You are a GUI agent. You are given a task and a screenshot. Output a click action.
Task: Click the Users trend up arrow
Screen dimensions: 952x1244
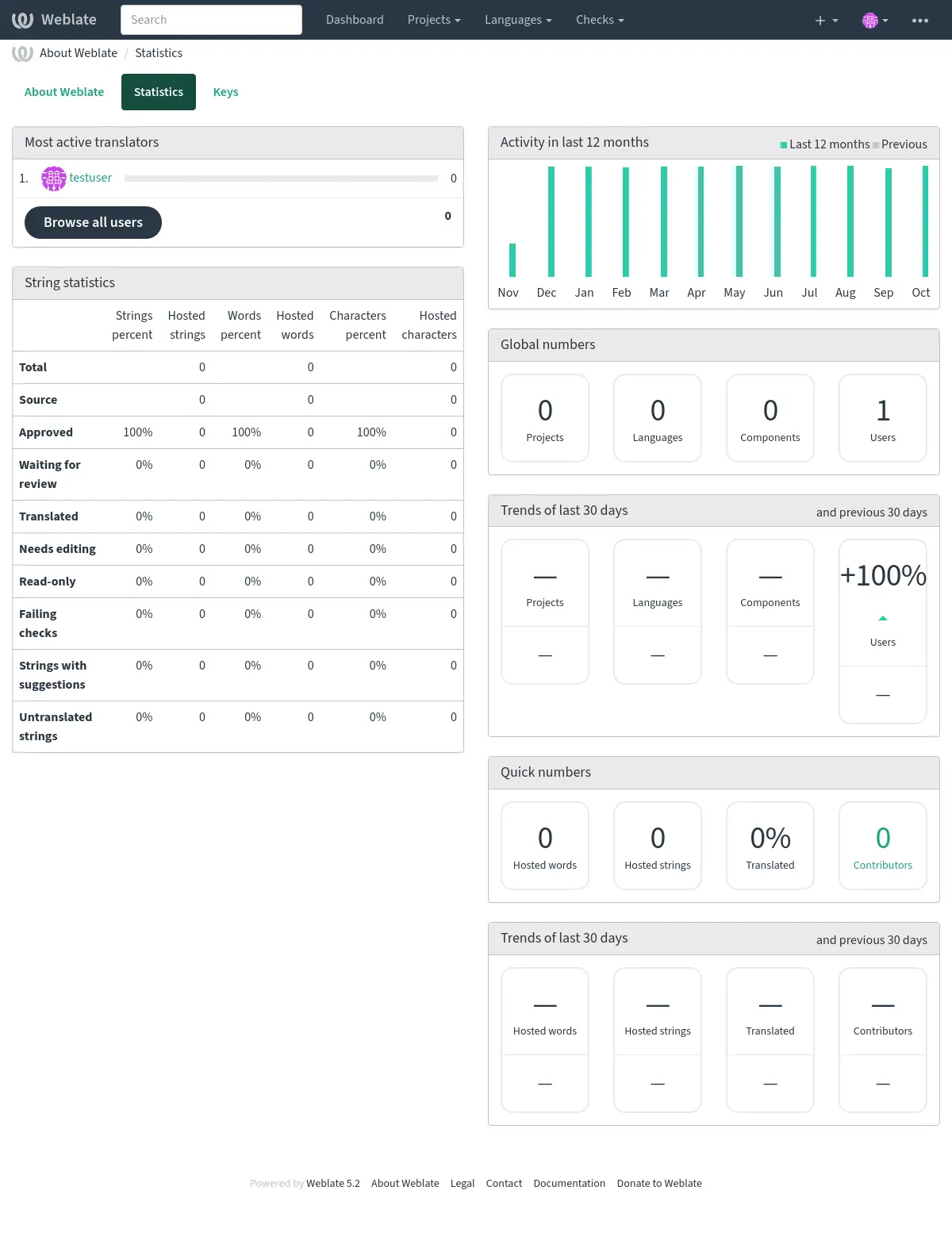tap(883, 618)
